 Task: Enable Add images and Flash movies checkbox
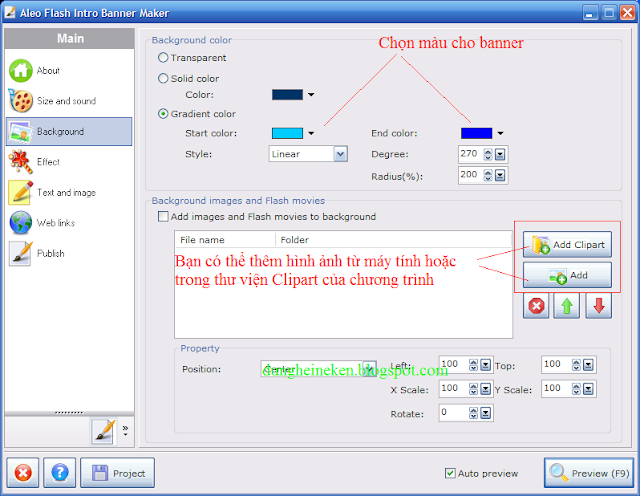[163, 216]
